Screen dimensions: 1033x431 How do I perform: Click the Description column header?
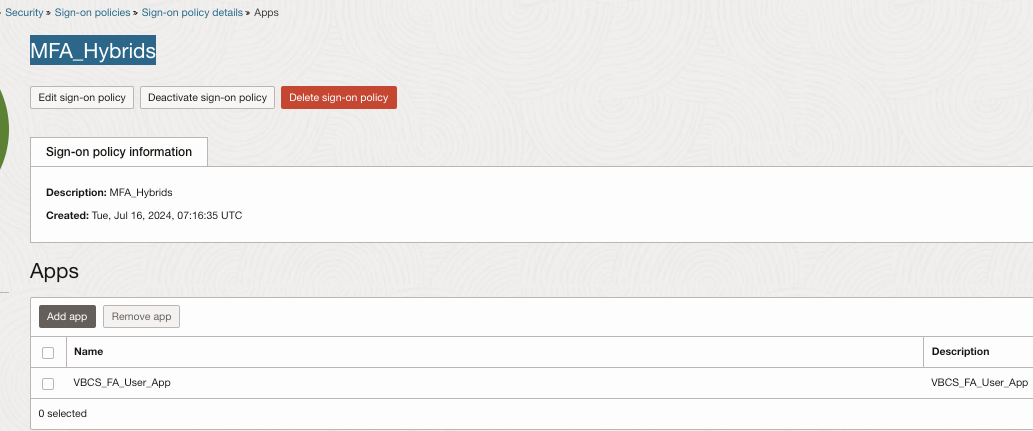point(960,352)
